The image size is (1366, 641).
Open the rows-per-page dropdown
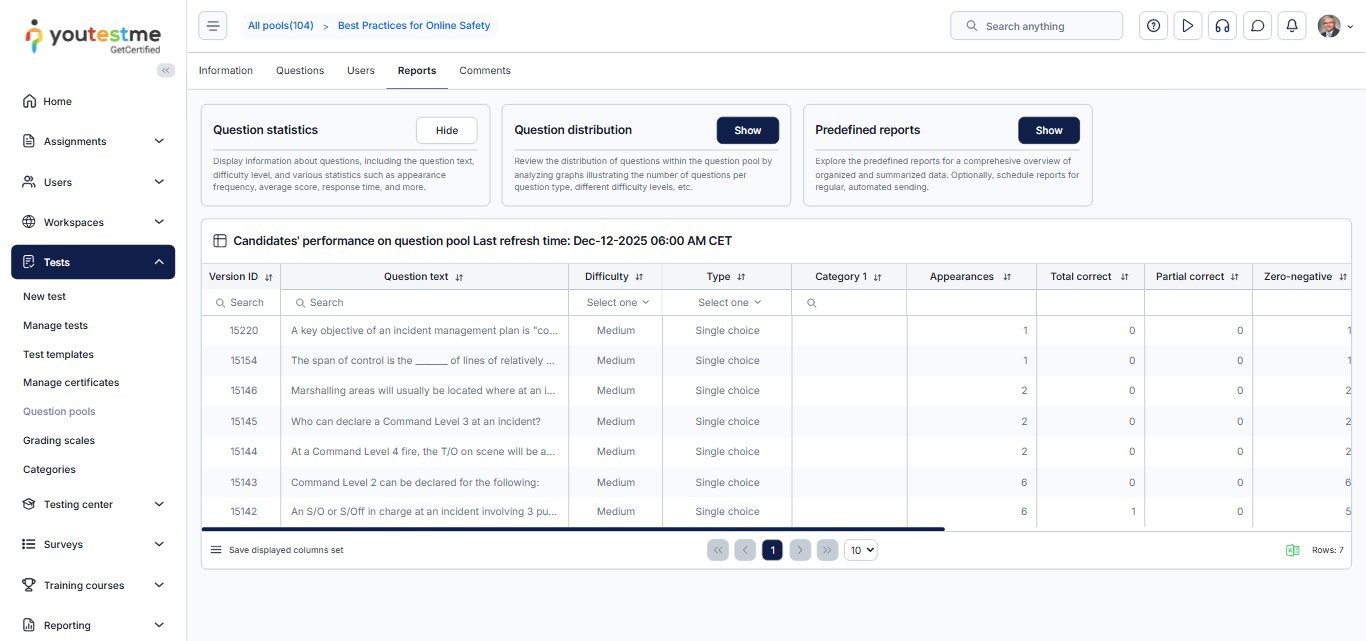860,550
